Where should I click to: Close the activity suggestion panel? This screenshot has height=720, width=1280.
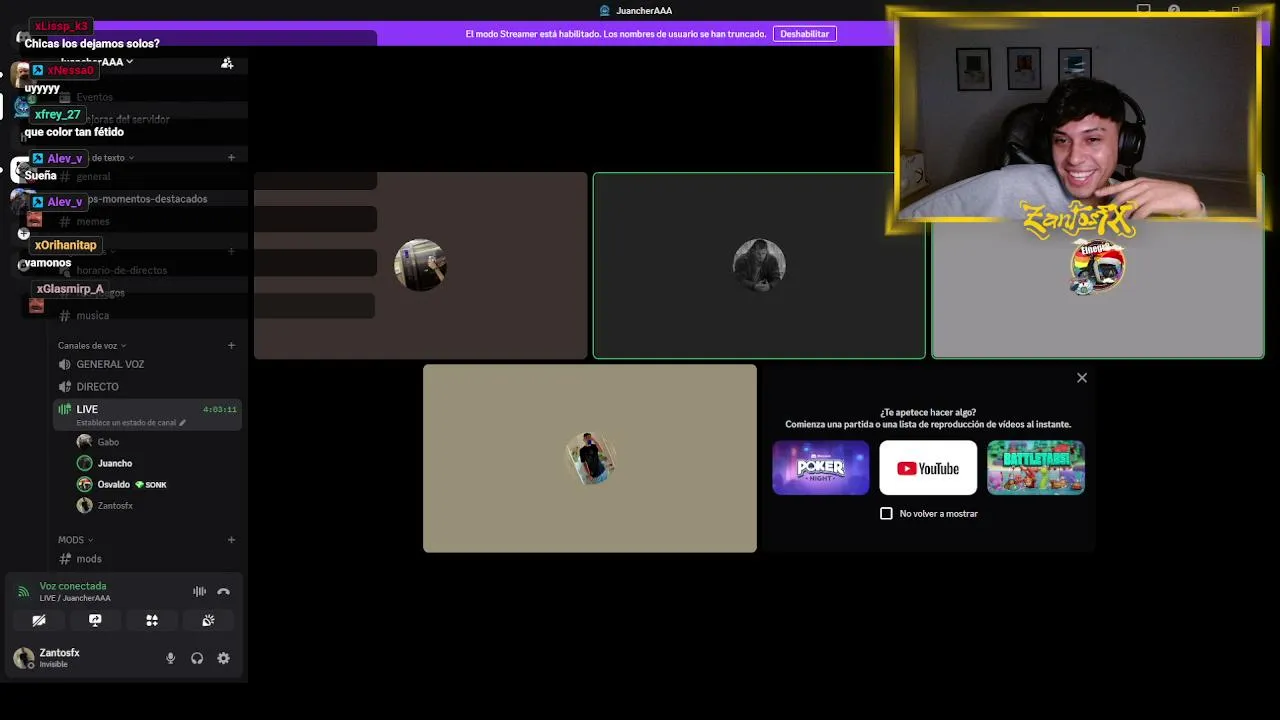1081,378
